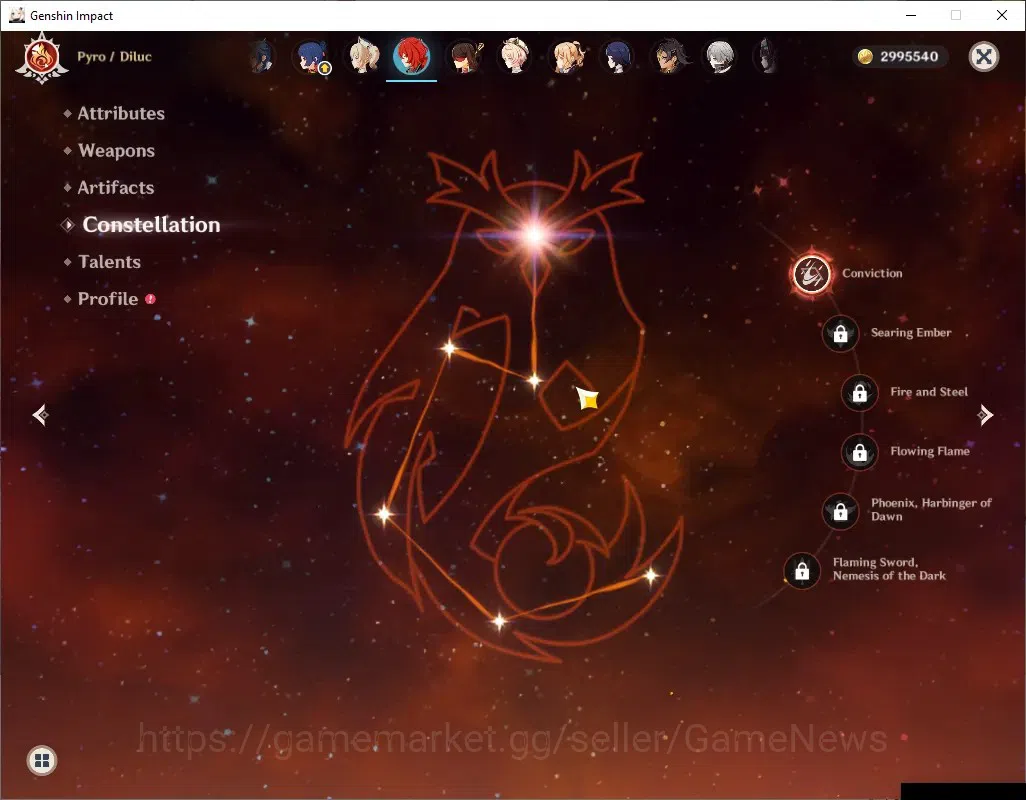Select the red-haired Diluc portrait
1026x800 pixels.
coord(411,56)
